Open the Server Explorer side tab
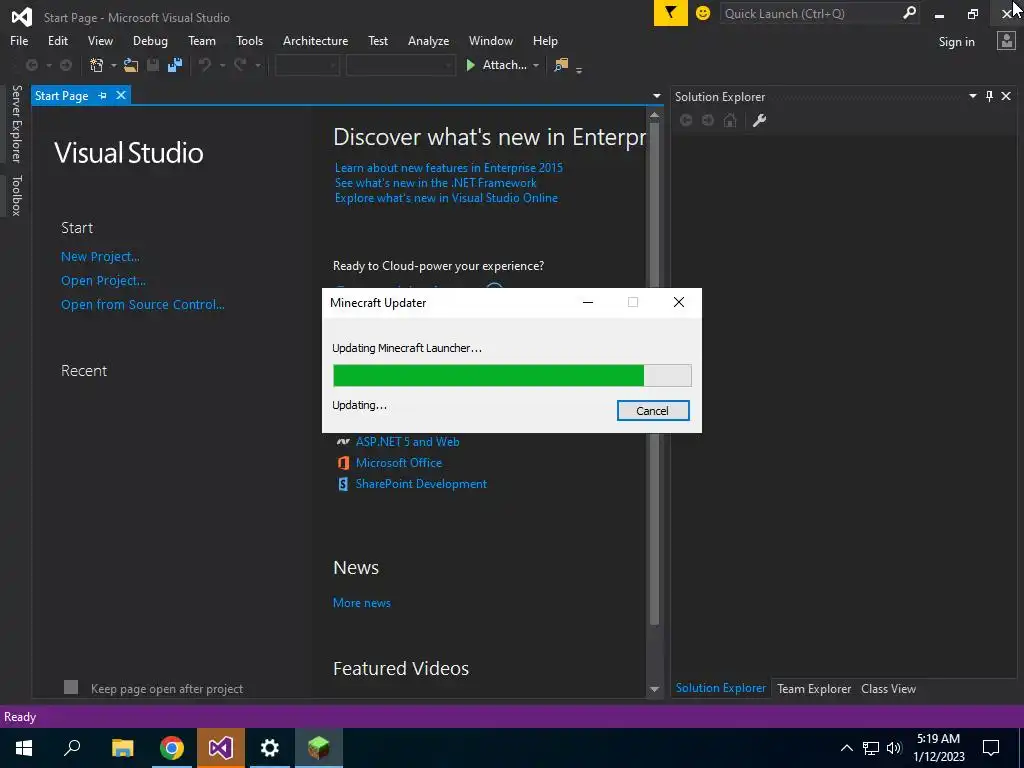The image size is (1024, 768). [x=16, y=123]
